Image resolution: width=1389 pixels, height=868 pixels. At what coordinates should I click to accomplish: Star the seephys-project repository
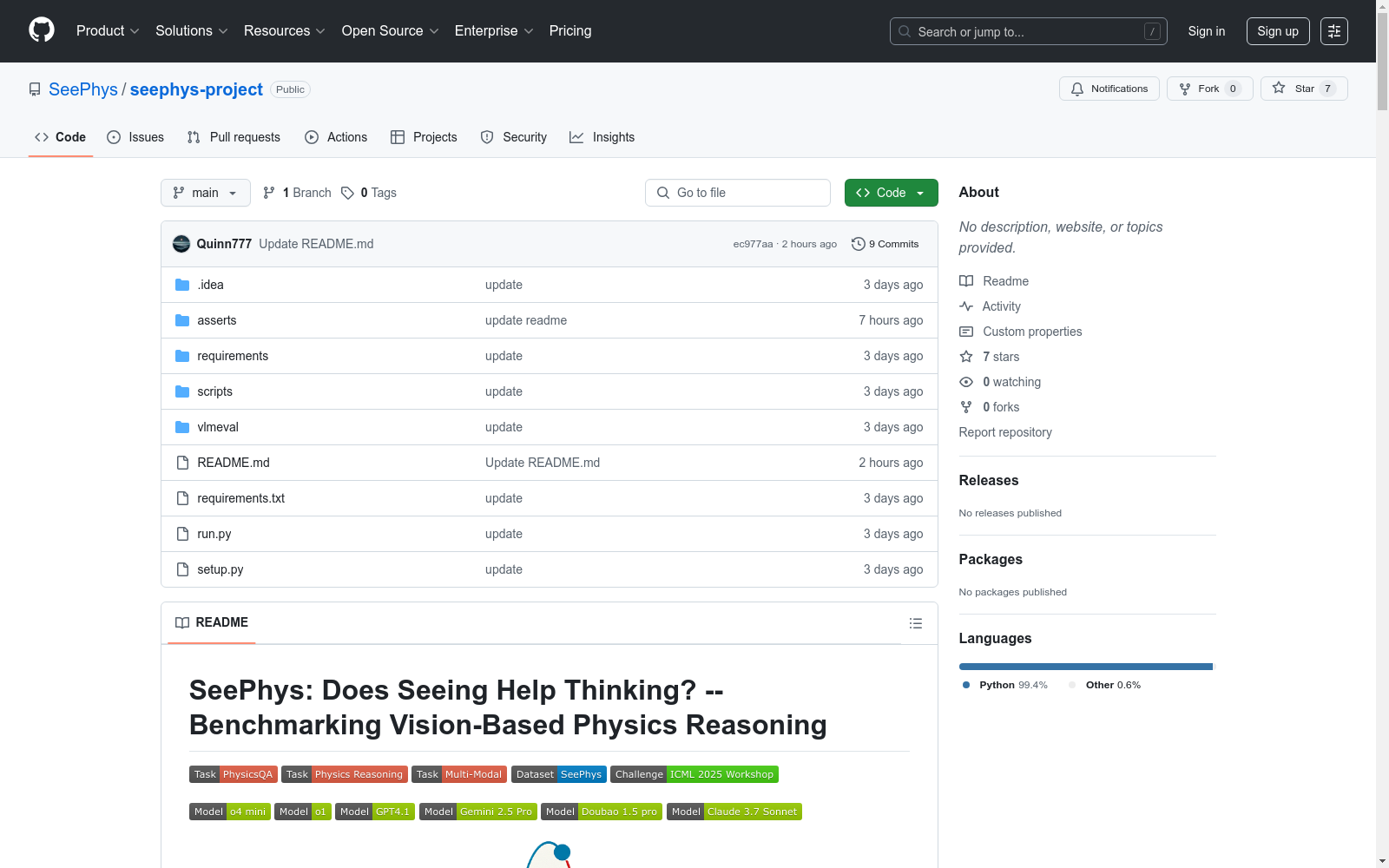[x=1304, y=89]
